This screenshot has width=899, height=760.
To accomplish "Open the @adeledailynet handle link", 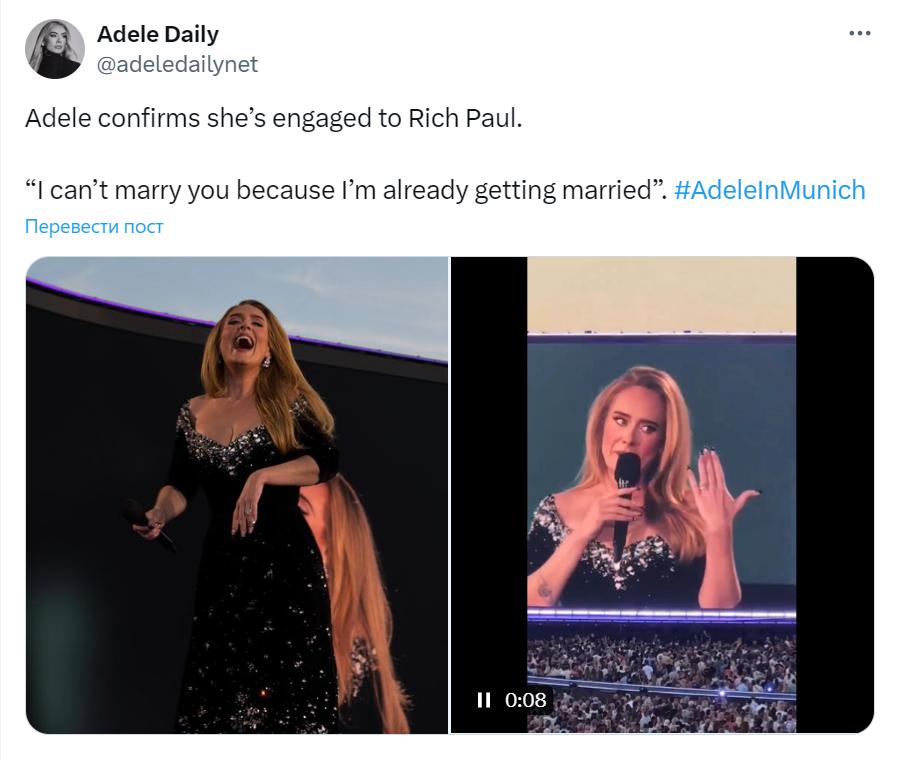I will click(x=177, y=64).
